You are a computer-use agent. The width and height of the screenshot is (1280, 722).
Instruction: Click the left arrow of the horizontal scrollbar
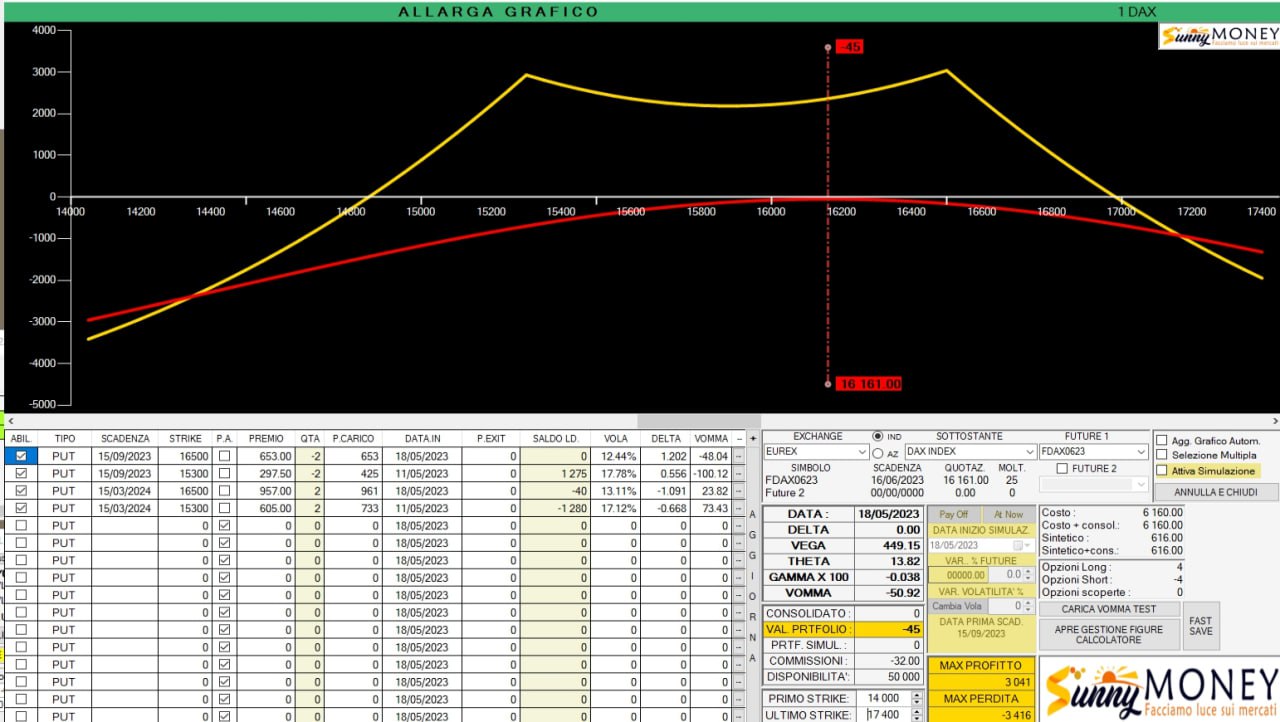[x=9, y=422]
